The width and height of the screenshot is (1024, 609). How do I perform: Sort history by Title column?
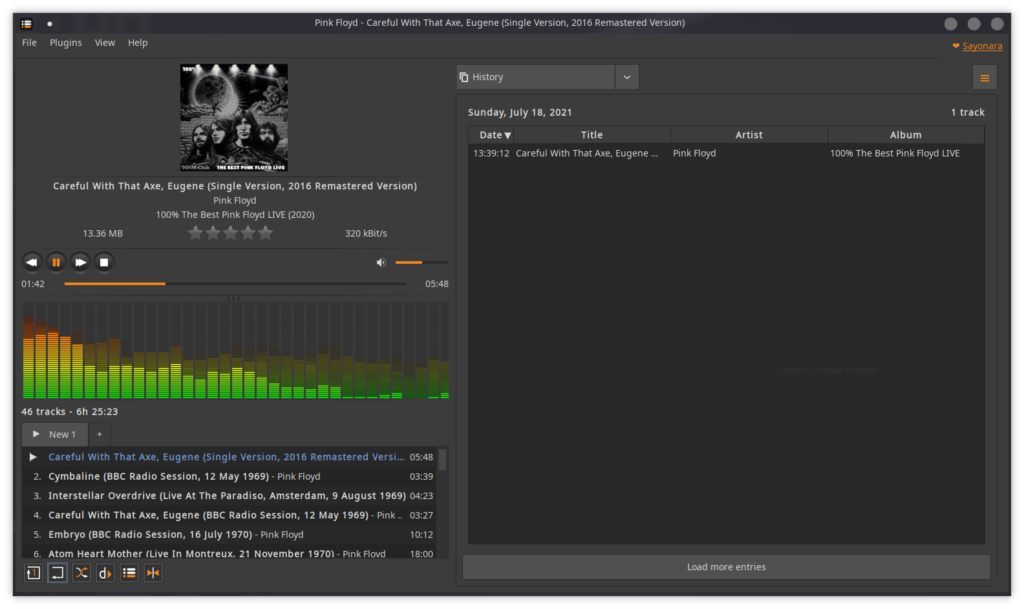(x=592, y=135)
